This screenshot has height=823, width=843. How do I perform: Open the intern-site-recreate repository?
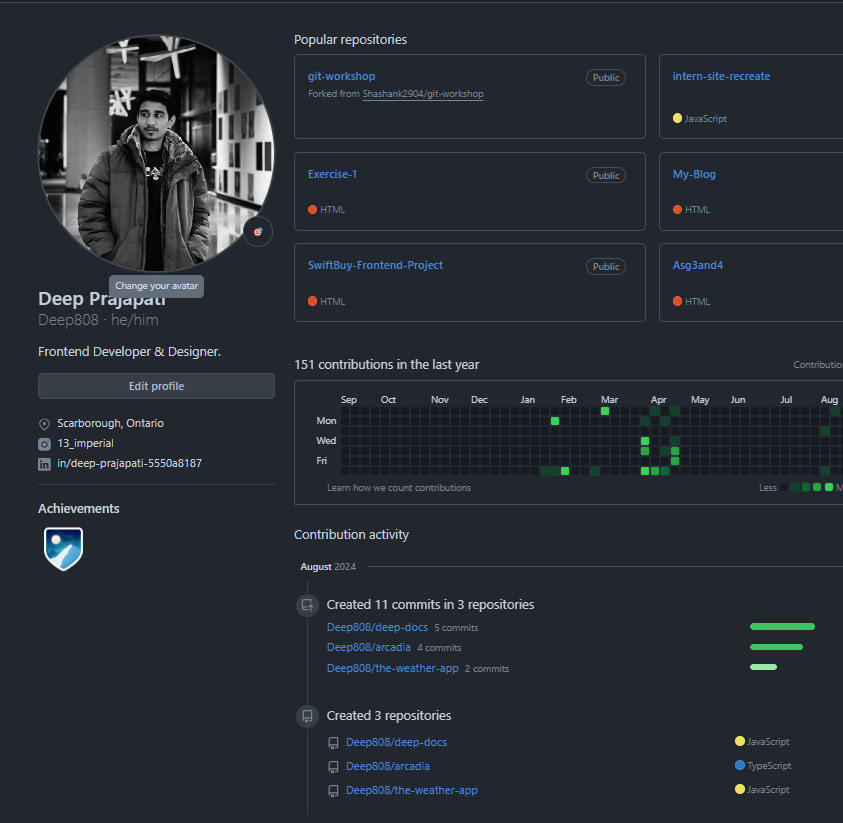tap(721, 76)
